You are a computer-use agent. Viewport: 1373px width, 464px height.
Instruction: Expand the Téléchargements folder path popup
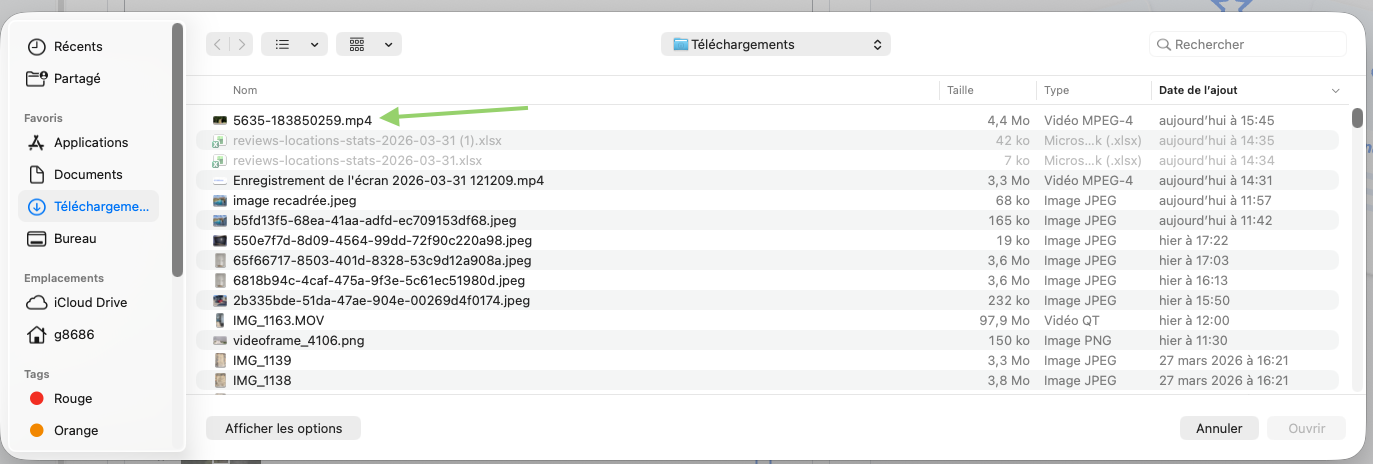tap(775, 44)
